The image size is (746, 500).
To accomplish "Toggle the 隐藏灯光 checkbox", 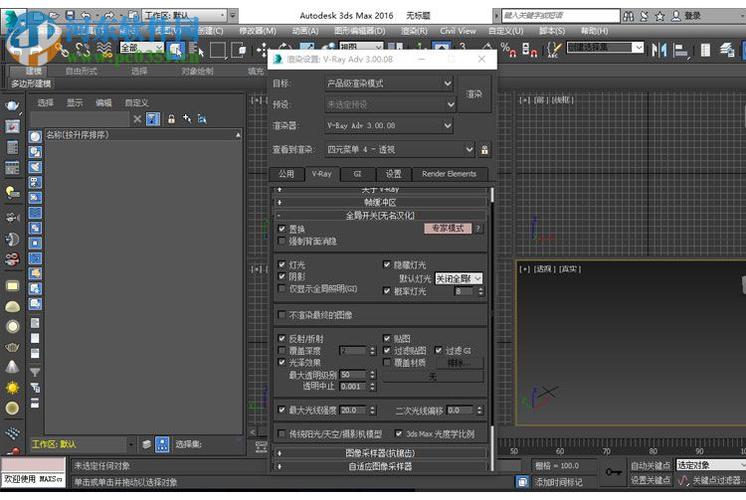I will pos(387,265).
